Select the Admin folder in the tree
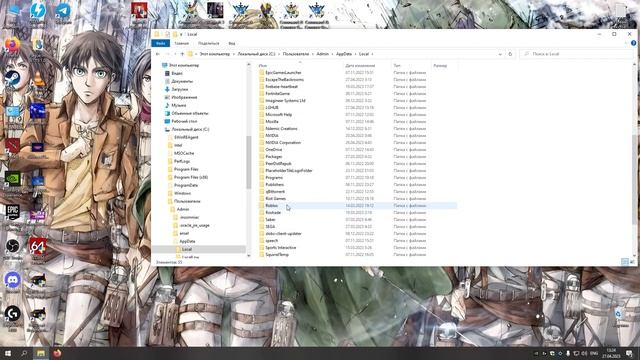Image resolution: width=640 pixels, height=360 pixels. [x=183, y=209]
